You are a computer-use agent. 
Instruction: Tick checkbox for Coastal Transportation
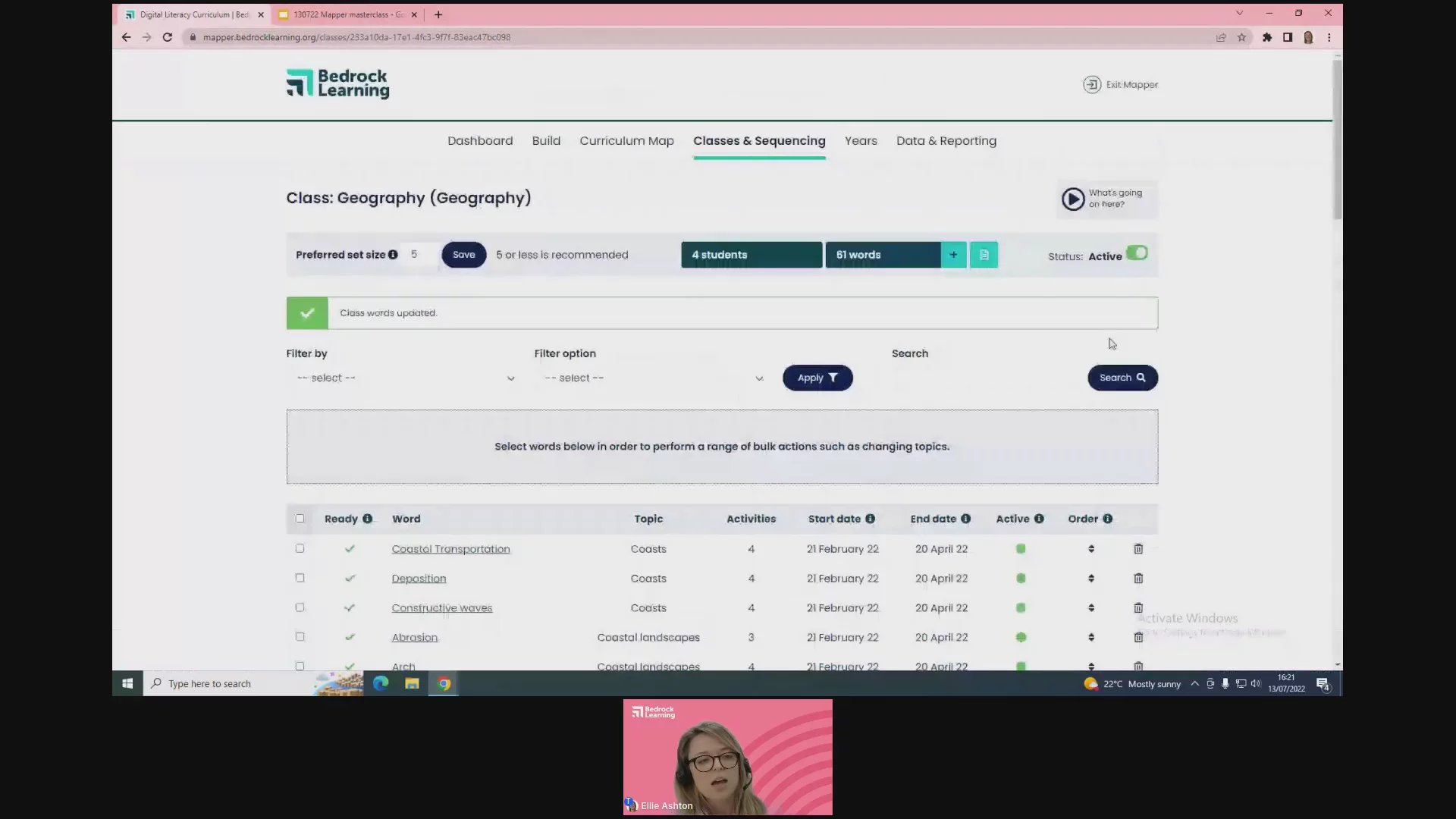pyautogui.click(x=300, y=548)
